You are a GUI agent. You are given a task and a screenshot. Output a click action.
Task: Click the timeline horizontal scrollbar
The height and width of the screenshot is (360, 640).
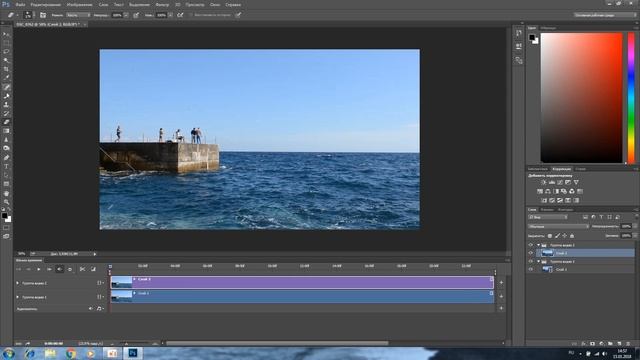coord(278,343)
